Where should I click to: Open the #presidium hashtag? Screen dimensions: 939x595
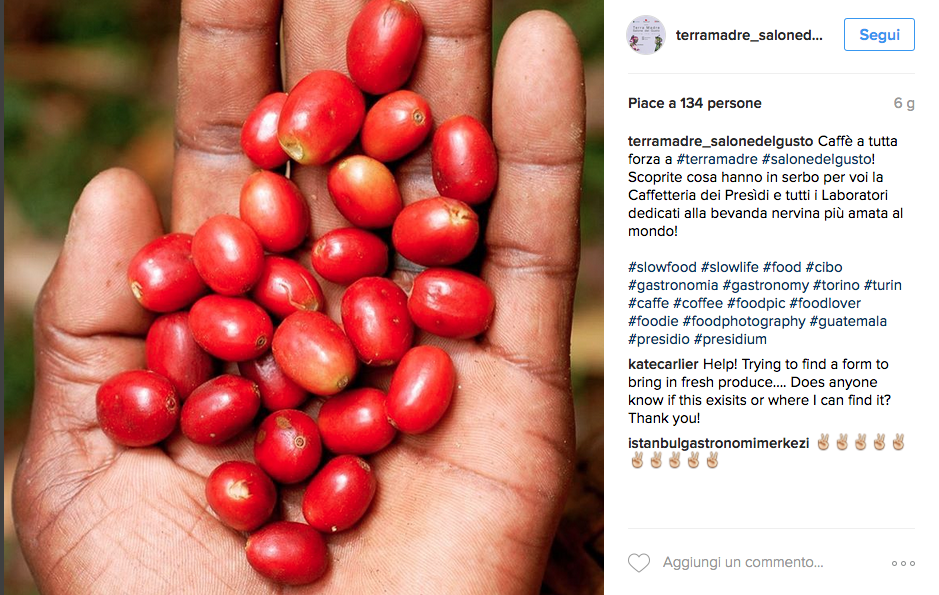click(730, 339)
